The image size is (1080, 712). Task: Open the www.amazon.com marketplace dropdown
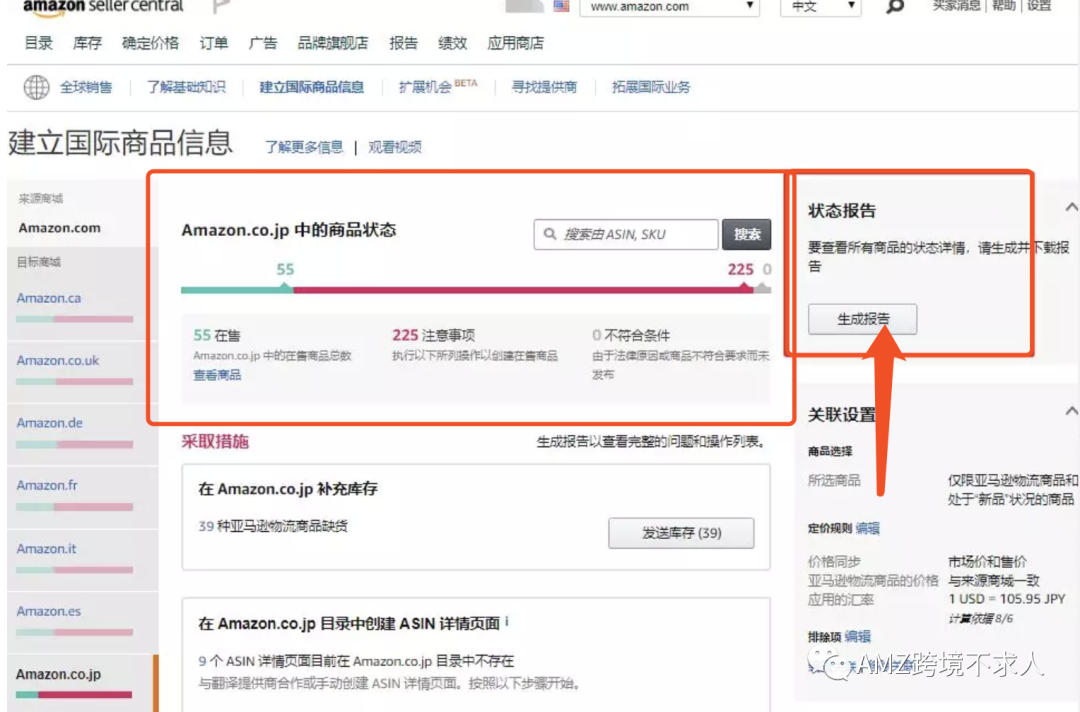click(669, 7)
